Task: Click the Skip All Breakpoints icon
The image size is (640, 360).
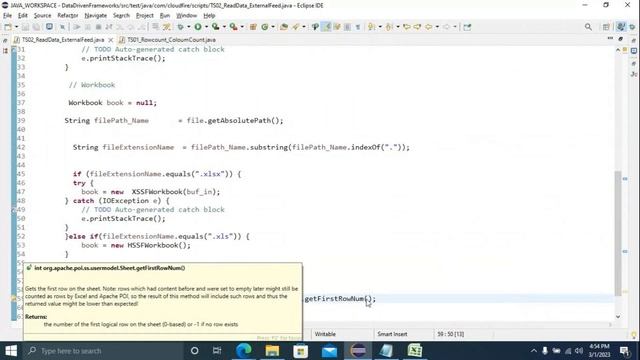Action: pyautogui.click(x=62, y=27)
